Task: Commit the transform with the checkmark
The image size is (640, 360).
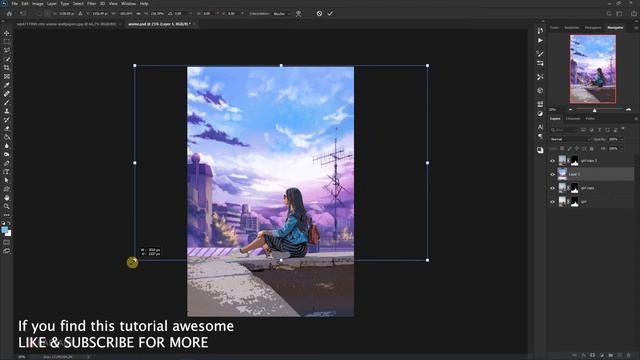Action: tap(330, 13)
